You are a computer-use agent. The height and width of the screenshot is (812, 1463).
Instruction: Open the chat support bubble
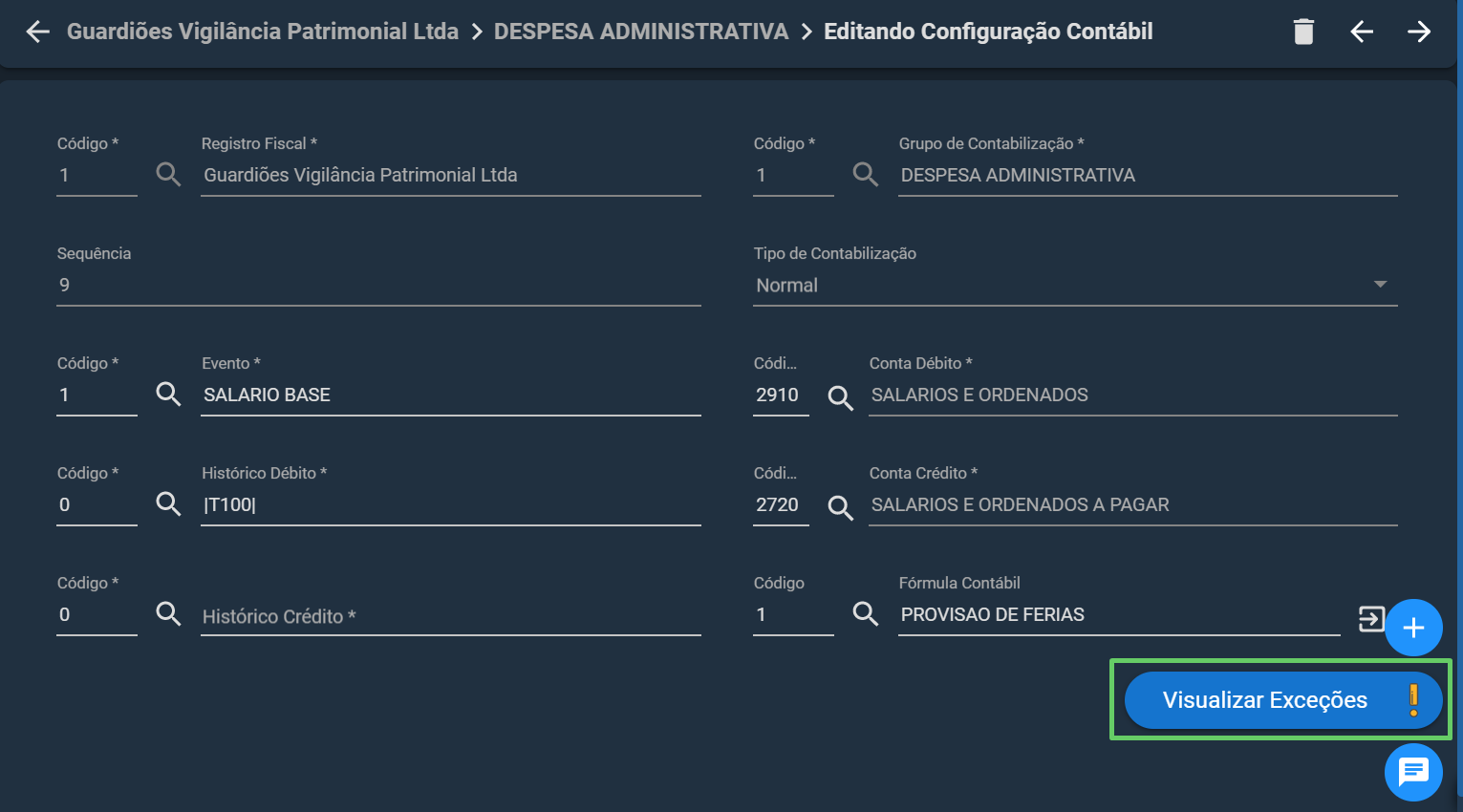click(x=1413, y=771)
